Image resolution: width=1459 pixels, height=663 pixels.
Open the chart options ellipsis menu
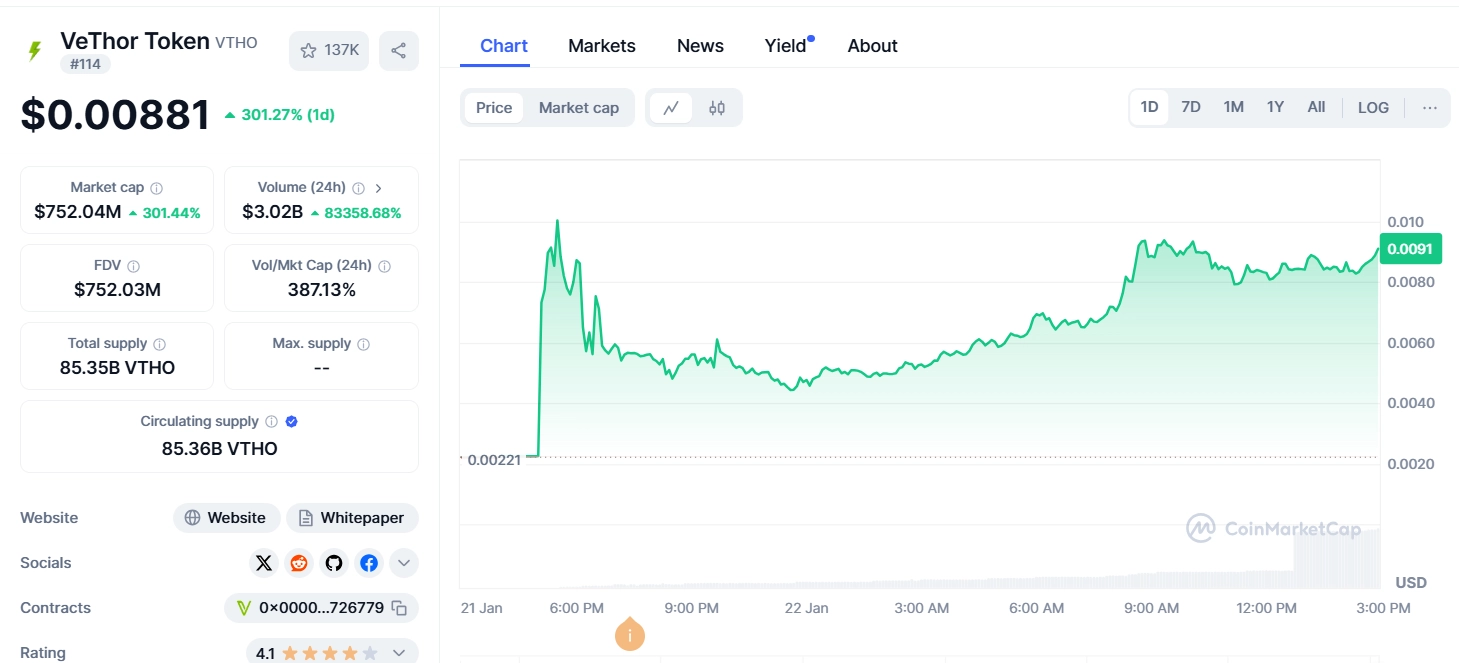tap(1429, 107)
